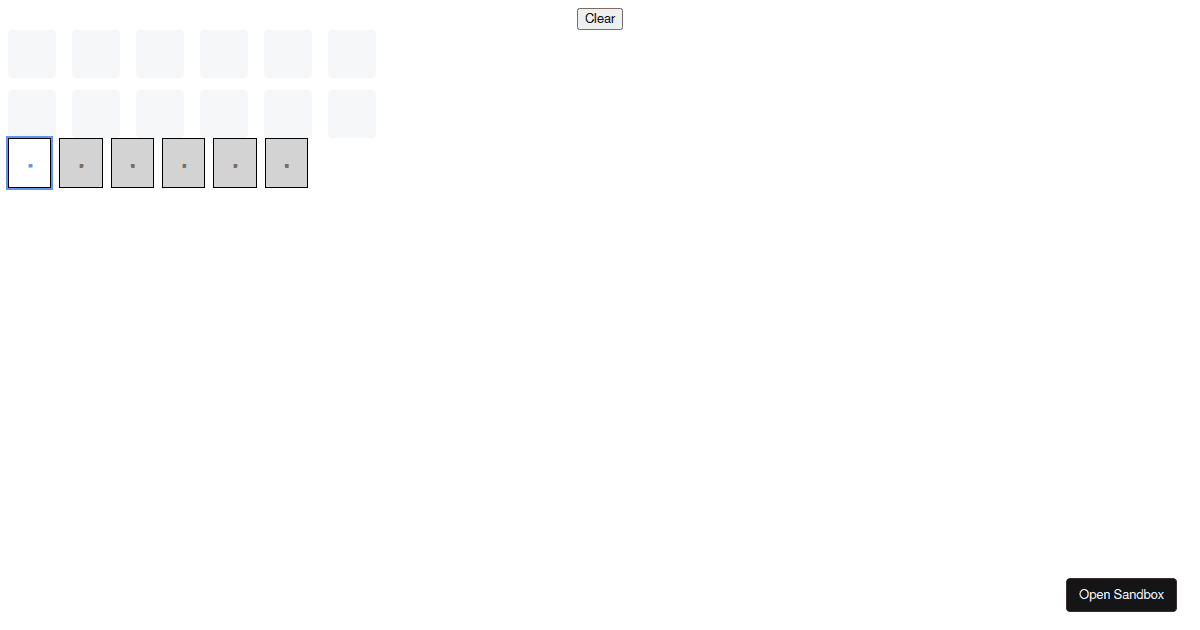
Task: Select the third gray input box
Action: 132,163
